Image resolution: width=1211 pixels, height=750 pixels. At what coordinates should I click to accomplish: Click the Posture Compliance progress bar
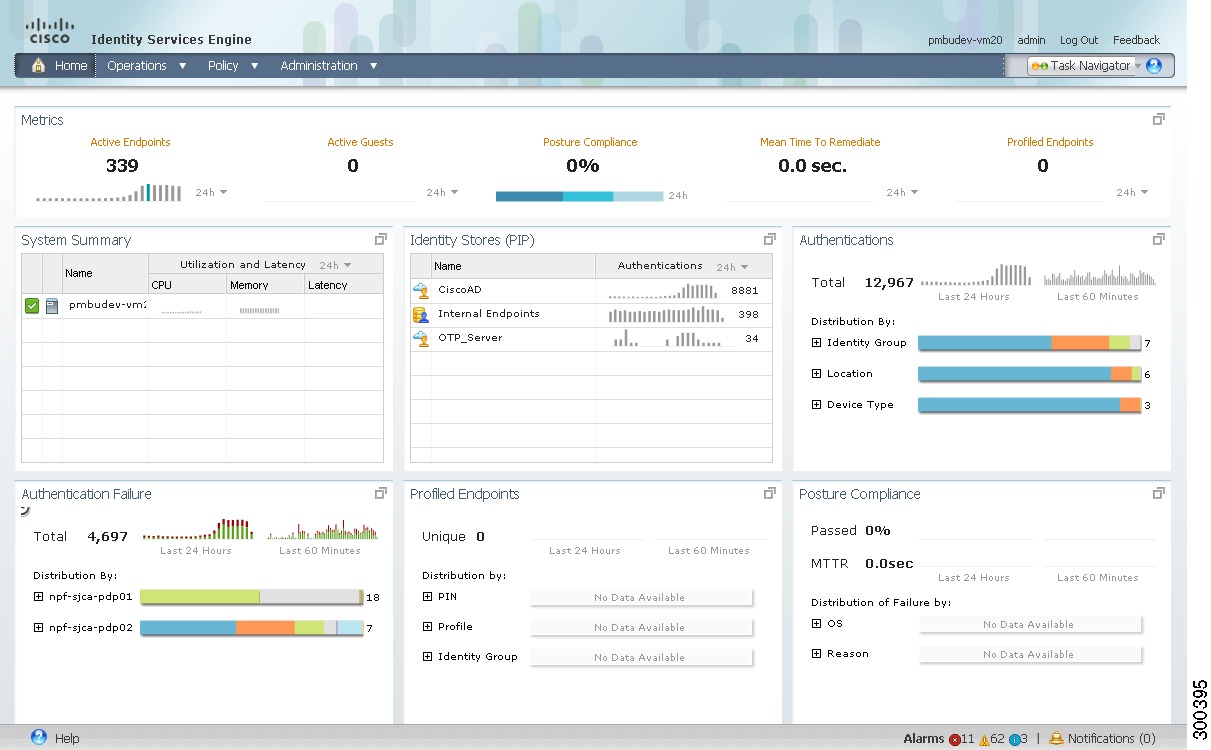580,196
